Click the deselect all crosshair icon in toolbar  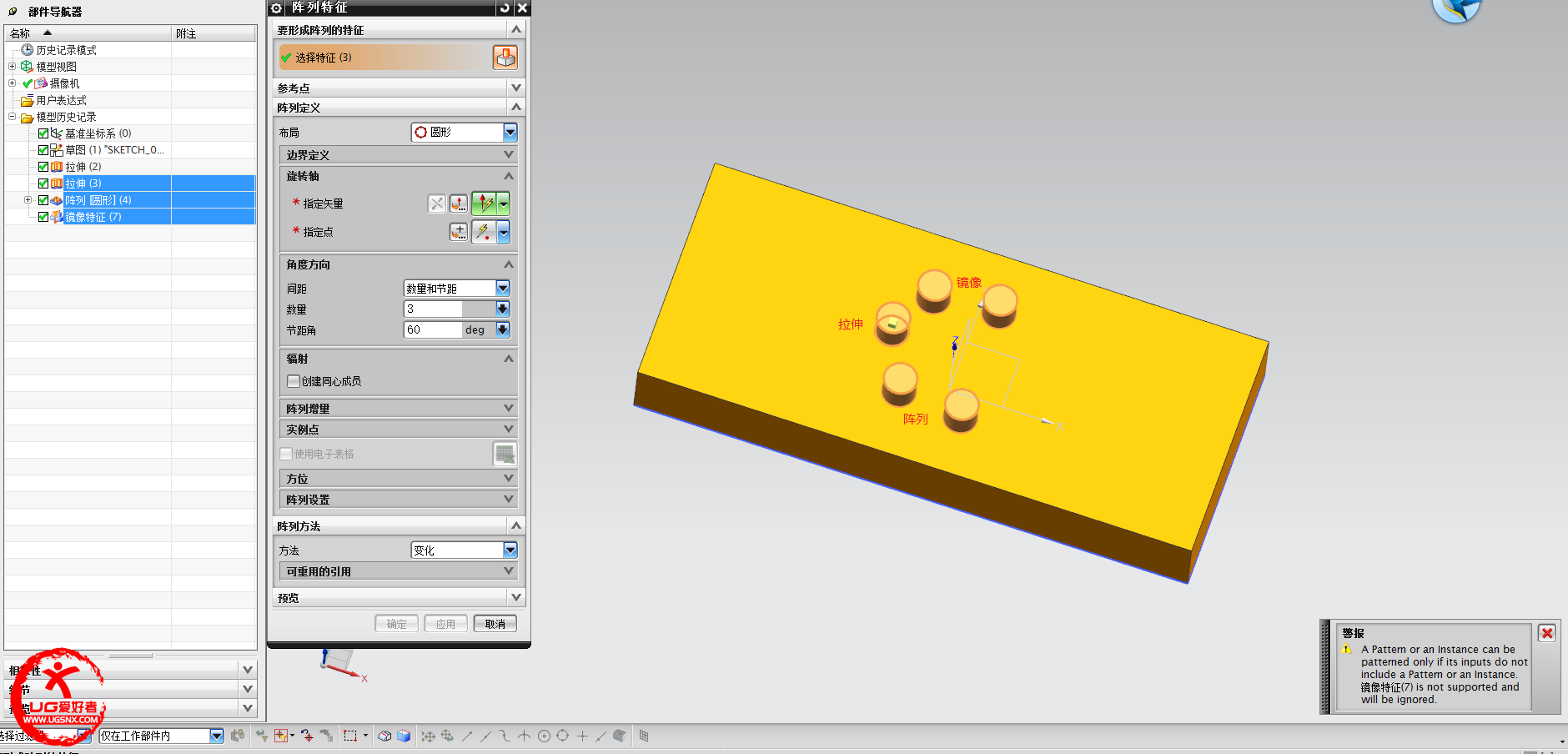307,736
